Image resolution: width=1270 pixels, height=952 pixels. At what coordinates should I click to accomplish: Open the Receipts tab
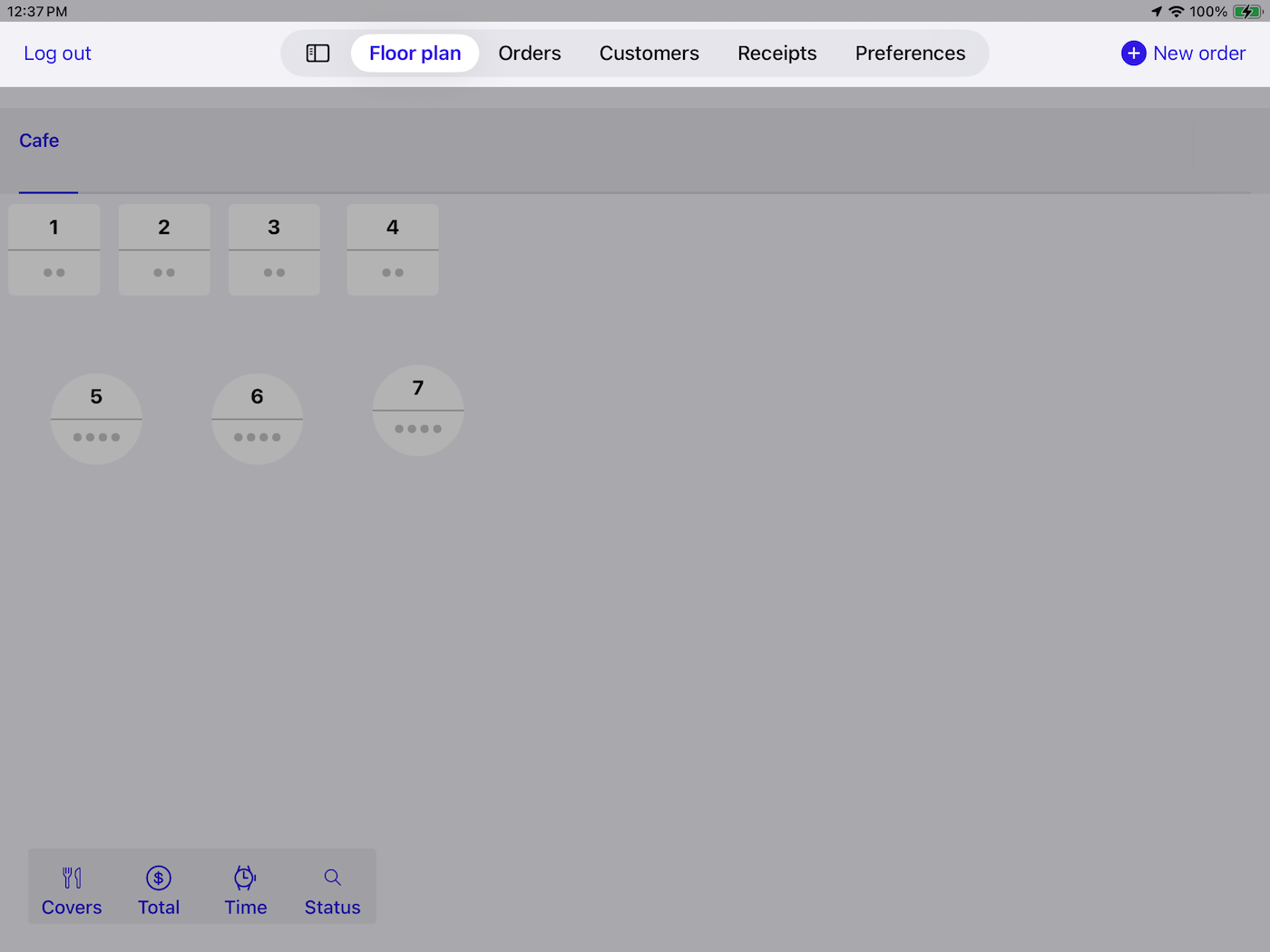tap(777, 53)
